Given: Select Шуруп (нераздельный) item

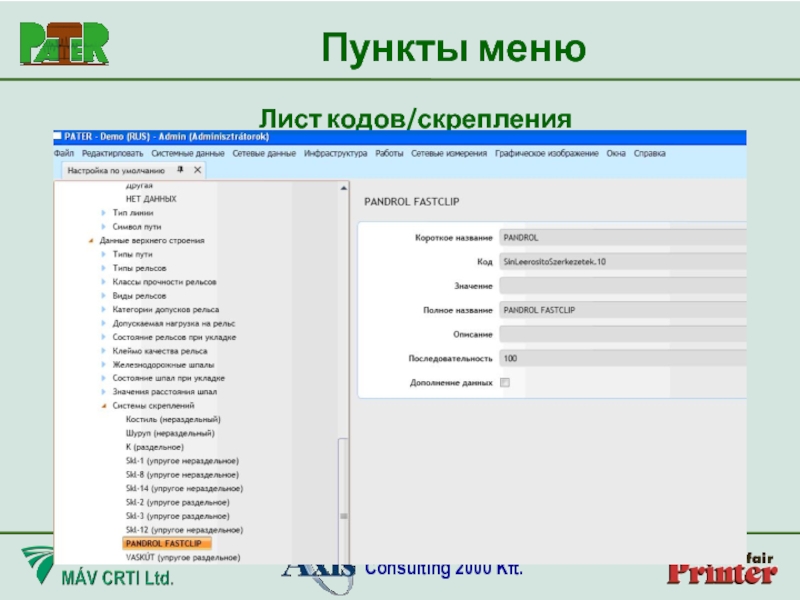Looking at the screenshot, I should click(170, 433).
